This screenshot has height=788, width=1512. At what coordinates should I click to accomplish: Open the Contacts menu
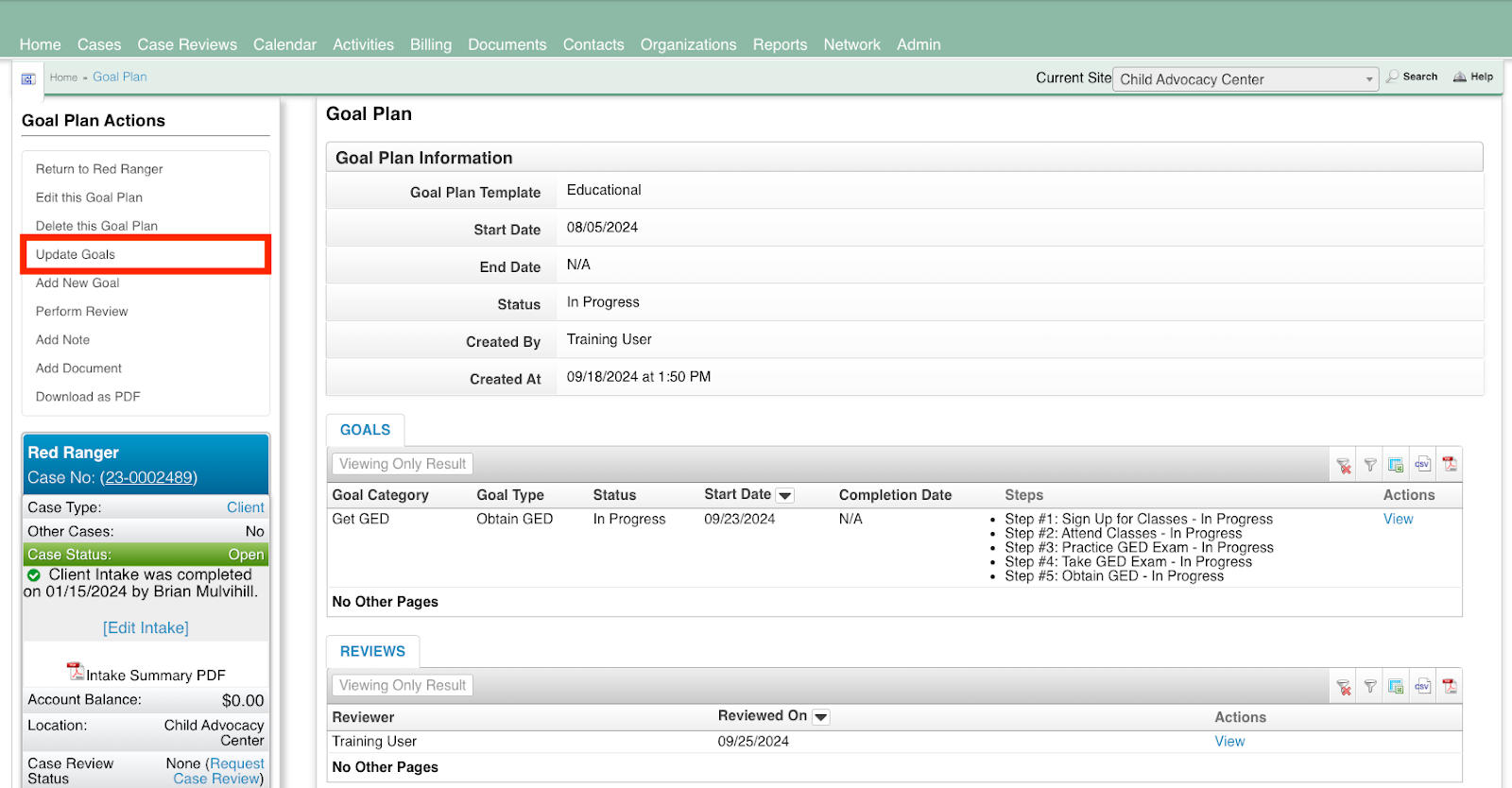pos(593,44)
